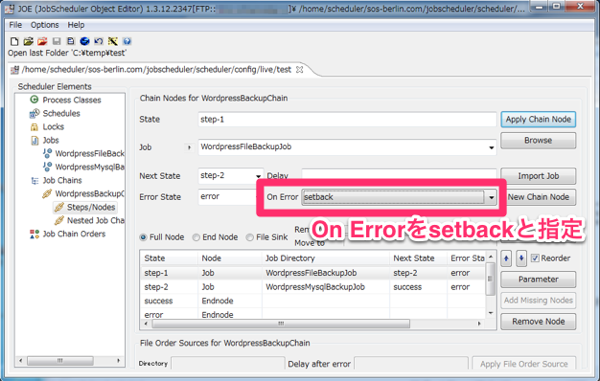Click the blue globe toolbar icon

coord(85,41)
